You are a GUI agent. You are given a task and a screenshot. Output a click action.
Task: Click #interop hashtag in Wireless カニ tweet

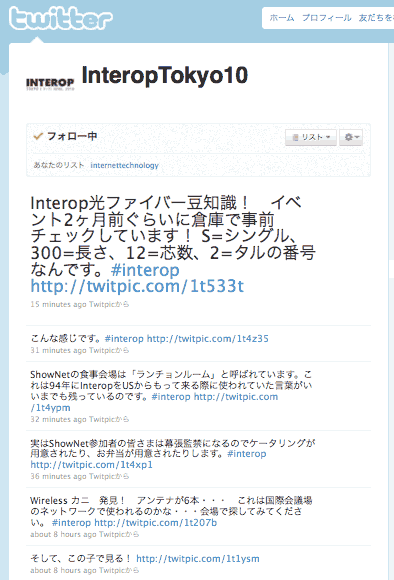[71, 522]
